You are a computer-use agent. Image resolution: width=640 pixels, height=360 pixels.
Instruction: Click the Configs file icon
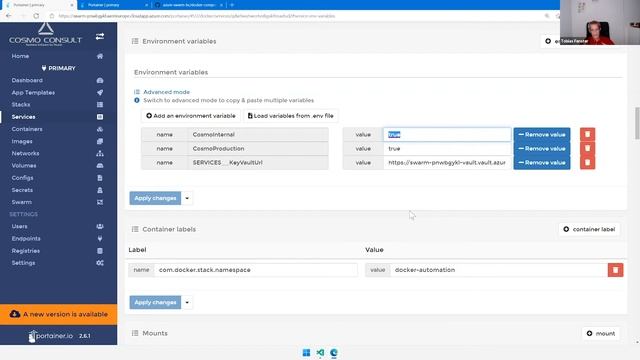(100, 178)
